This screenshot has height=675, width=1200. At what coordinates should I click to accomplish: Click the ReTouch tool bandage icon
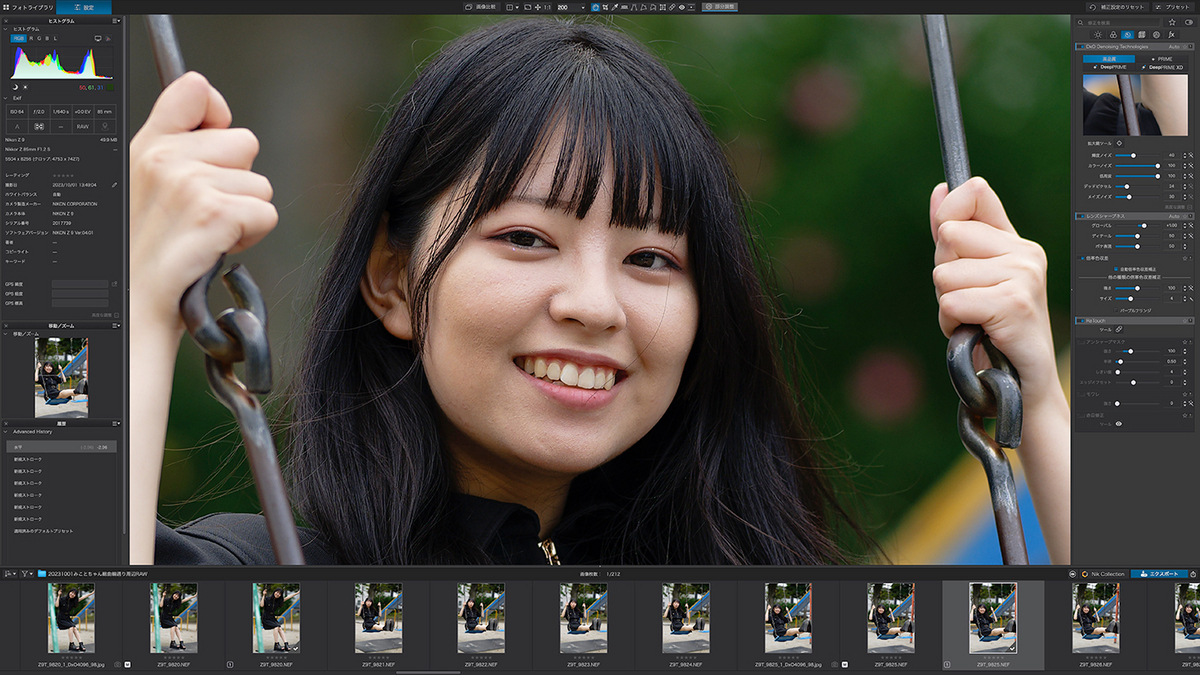(1119, 328)
